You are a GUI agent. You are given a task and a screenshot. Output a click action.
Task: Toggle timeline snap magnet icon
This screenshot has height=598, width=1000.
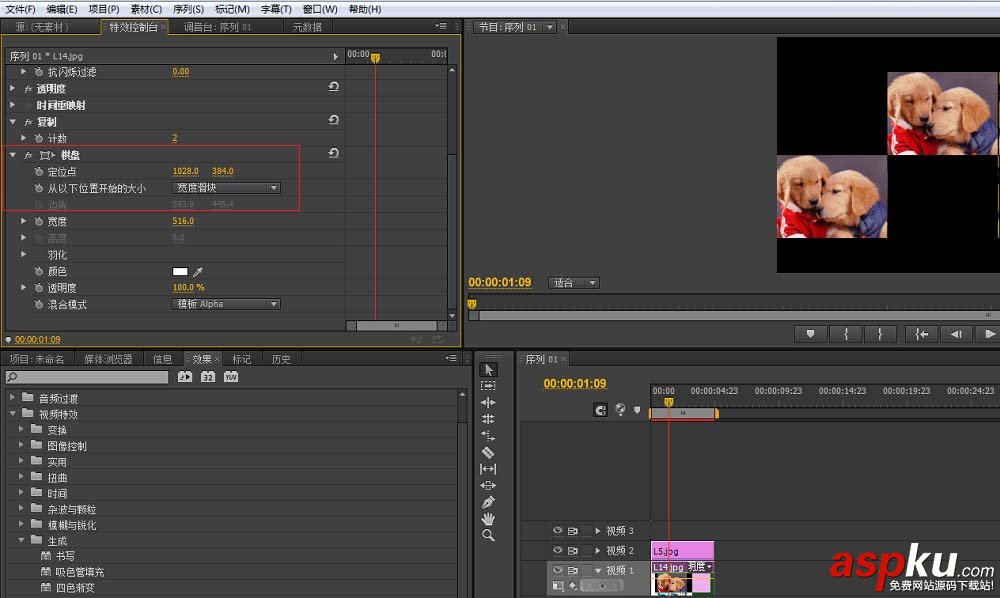(x=600, y=410)
